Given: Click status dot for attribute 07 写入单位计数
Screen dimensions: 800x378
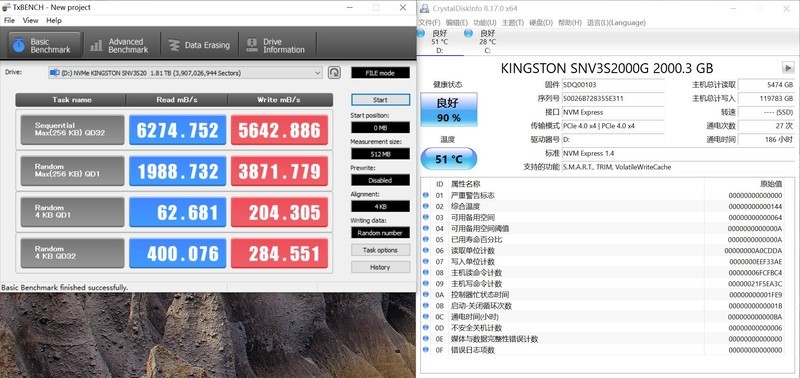Looking at the screenshot, I should pos(426,262).
